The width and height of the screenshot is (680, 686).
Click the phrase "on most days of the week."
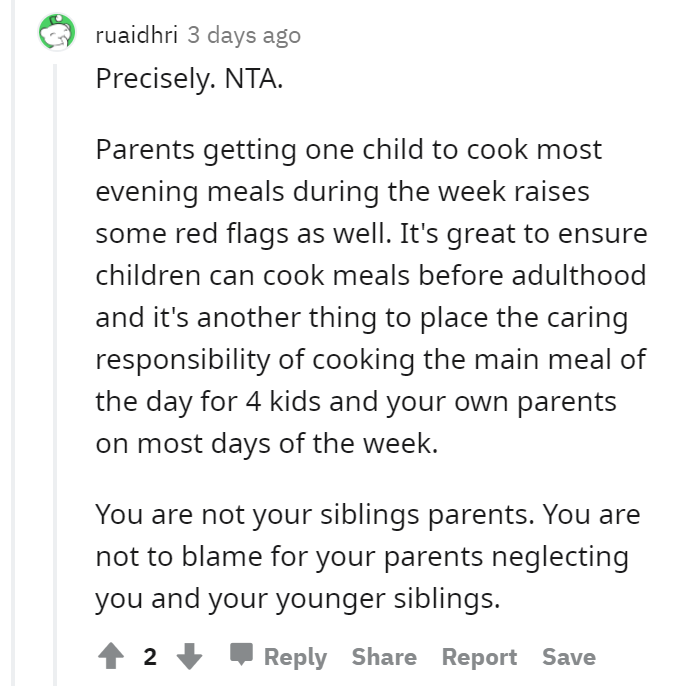[x=267, y=444]
